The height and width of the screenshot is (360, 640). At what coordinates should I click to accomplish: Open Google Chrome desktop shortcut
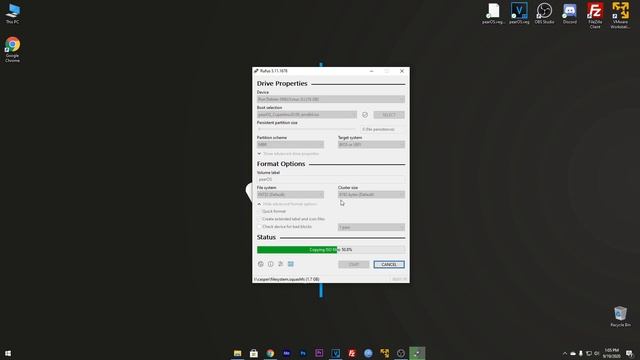click(12, 50)
